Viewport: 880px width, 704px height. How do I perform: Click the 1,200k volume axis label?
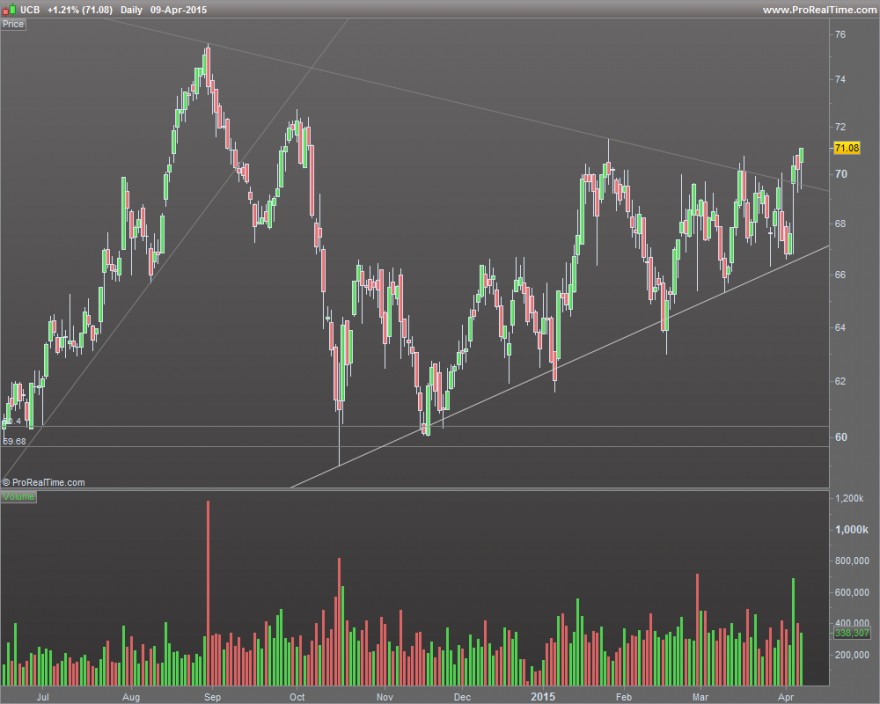pyautogui.click(x=849, y=499)
